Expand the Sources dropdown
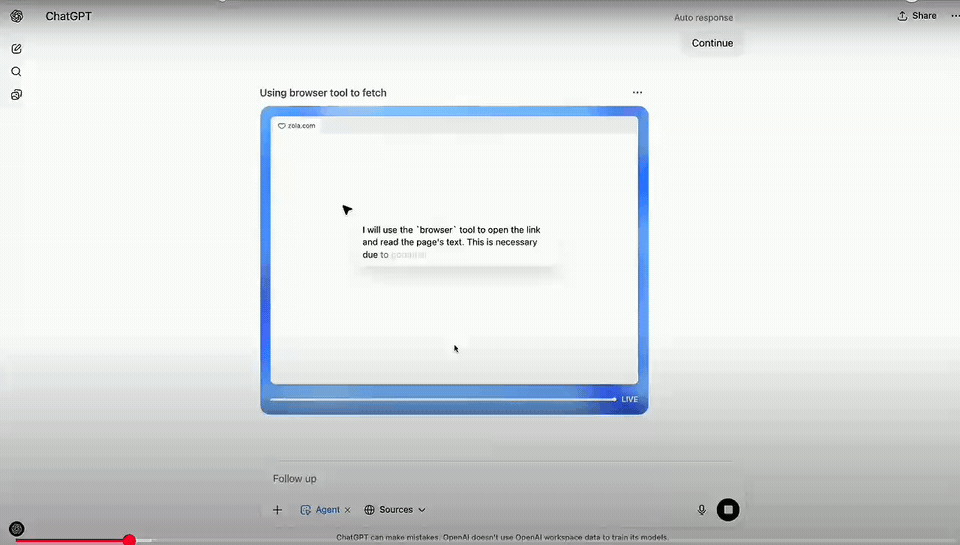 [x=395, y=509]
